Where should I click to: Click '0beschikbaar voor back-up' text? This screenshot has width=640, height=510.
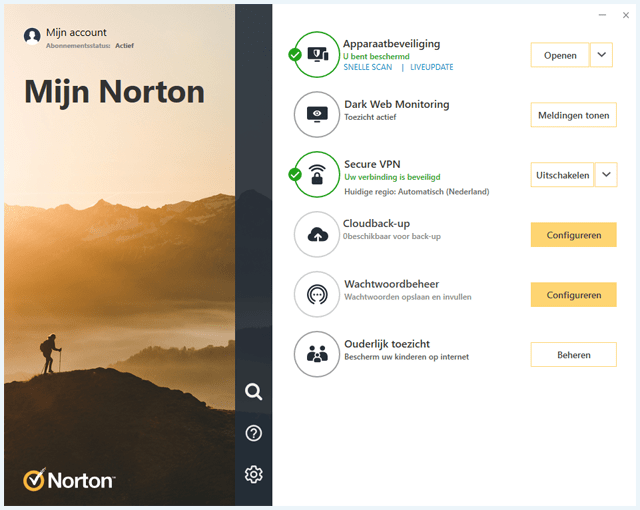pyautogui.click(x=392, y=236)
